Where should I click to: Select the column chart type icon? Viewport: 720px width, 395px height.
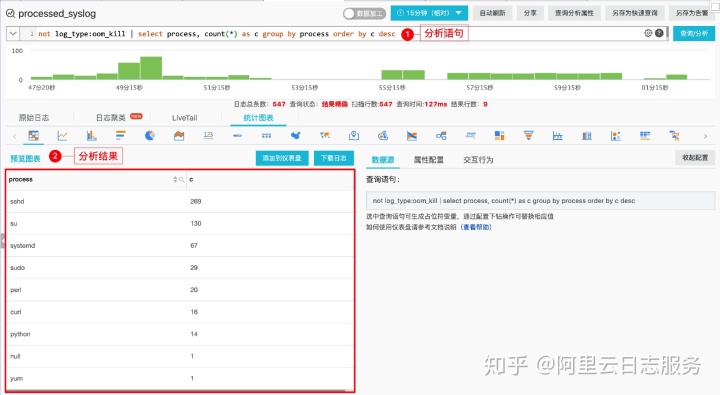pos(91,135)
